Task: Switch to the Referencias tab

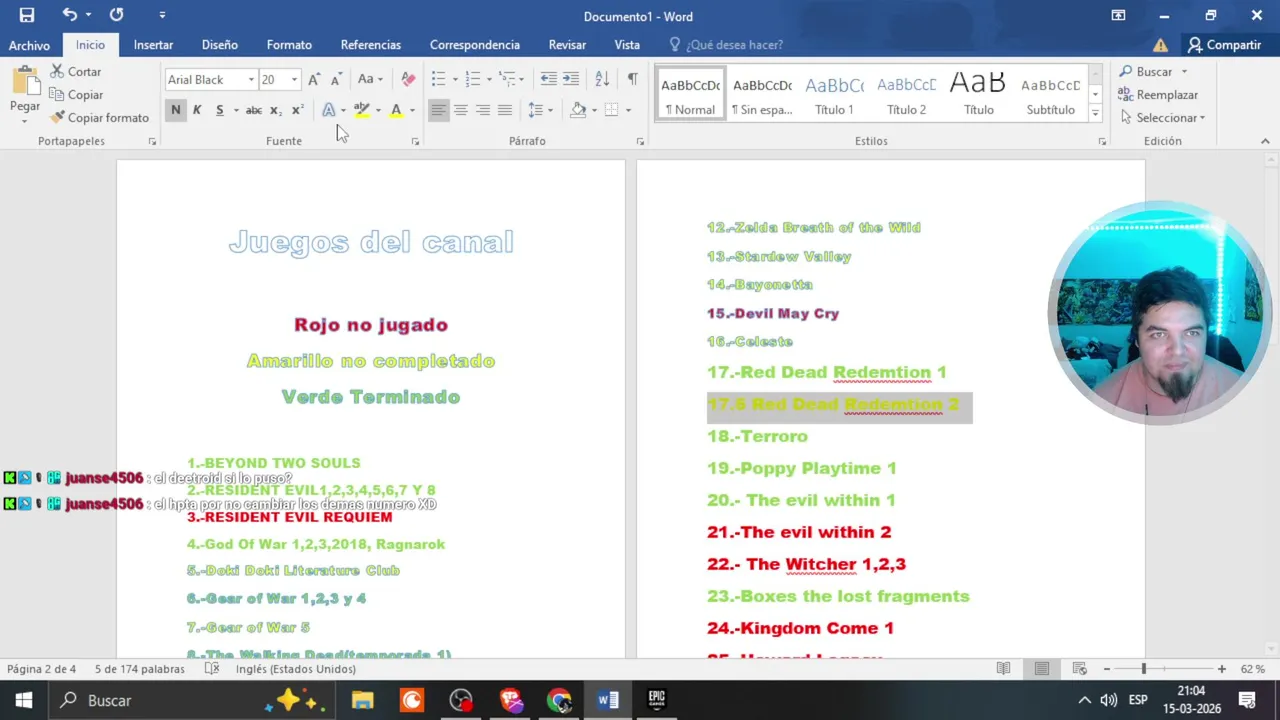Action: pos(370,45)
